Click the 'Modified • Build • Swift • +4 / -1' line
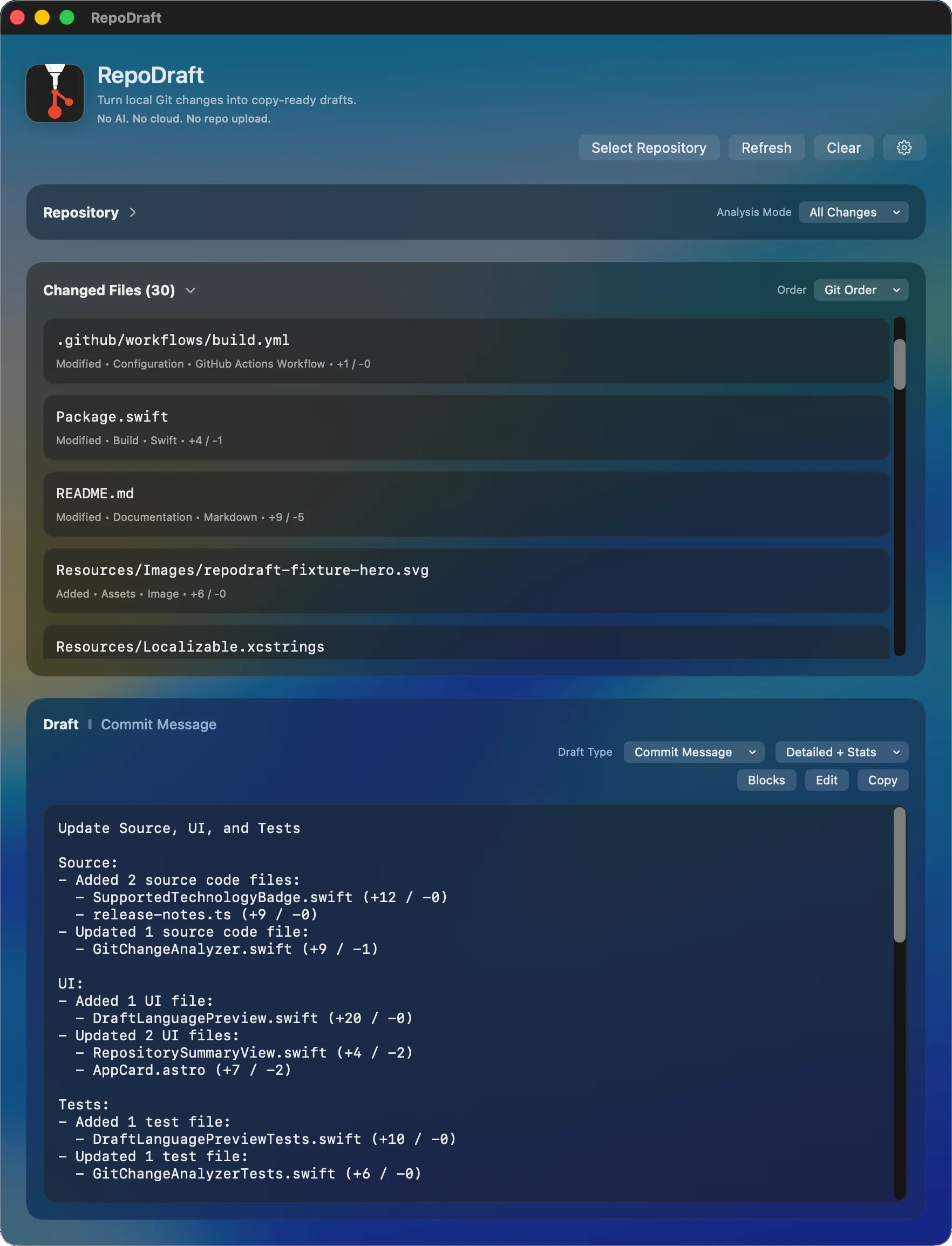 coord(139,441)
